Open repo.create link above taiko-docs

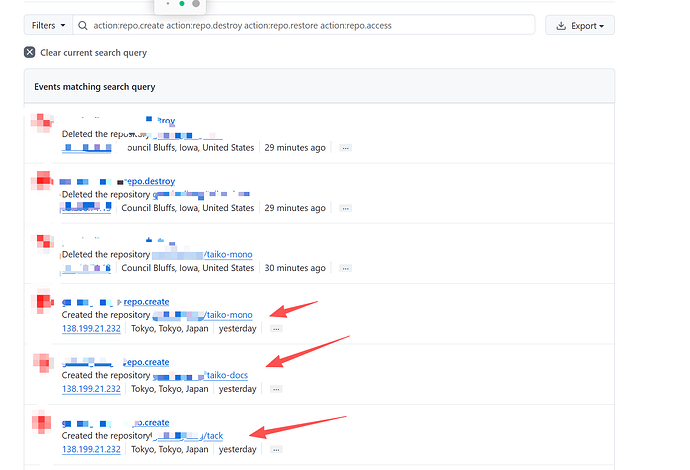146,362
